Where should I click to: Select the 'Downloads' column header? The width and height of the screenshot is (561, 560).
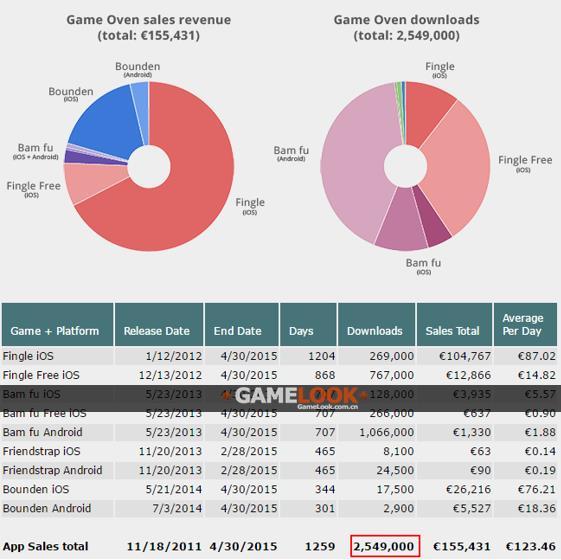tap(376, 325)
